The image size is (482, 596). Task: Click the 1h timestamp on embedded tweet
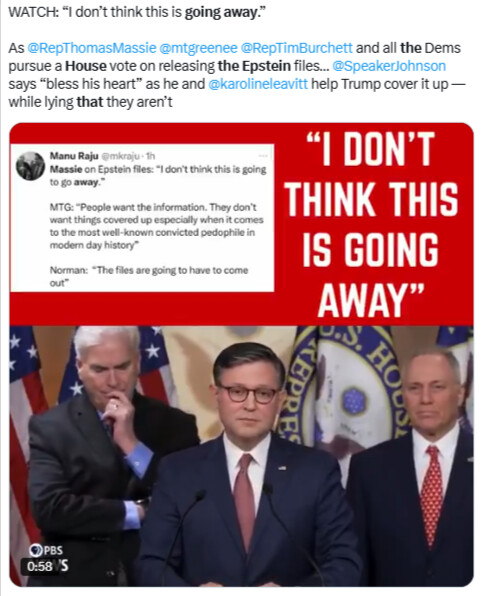151,156
